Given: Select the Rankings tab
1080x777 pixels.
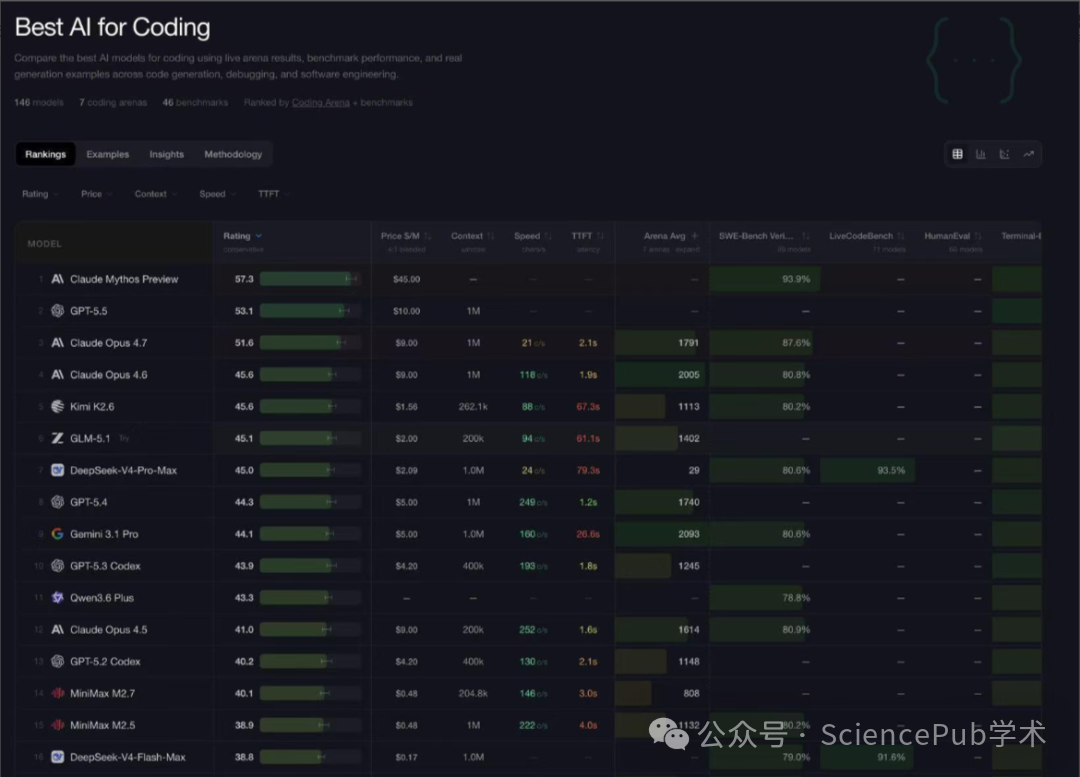Looking at the screenshot, I should tap(45, 154).
